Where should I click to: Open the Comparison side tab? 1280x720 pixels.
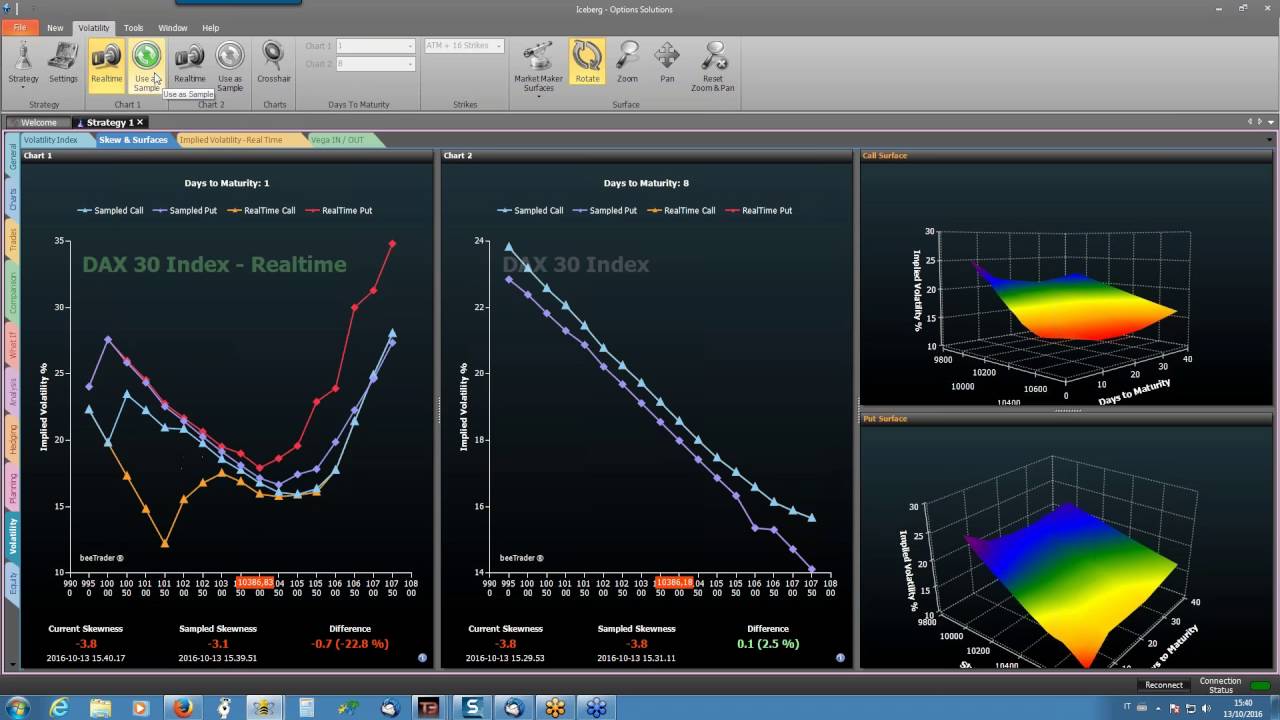(x=13, y=292)
